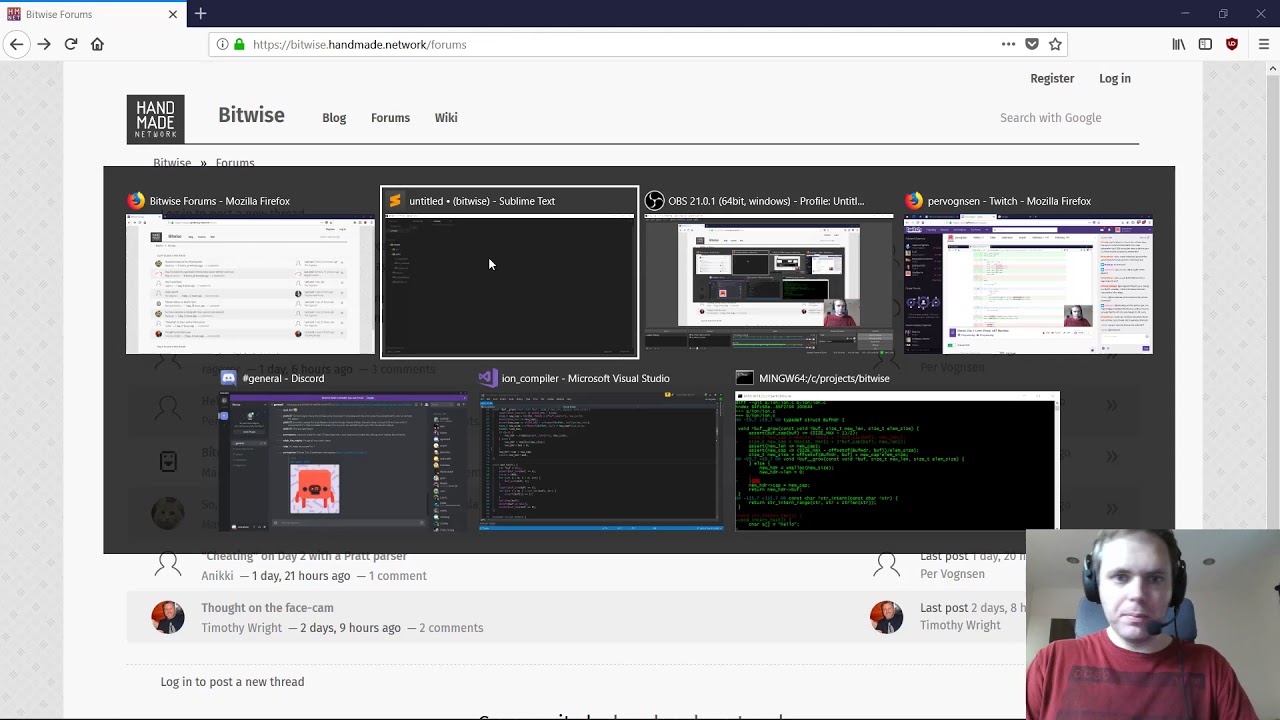
Task: Select the Bitwise Forums browser tab
Action: (x=92, y=14)
